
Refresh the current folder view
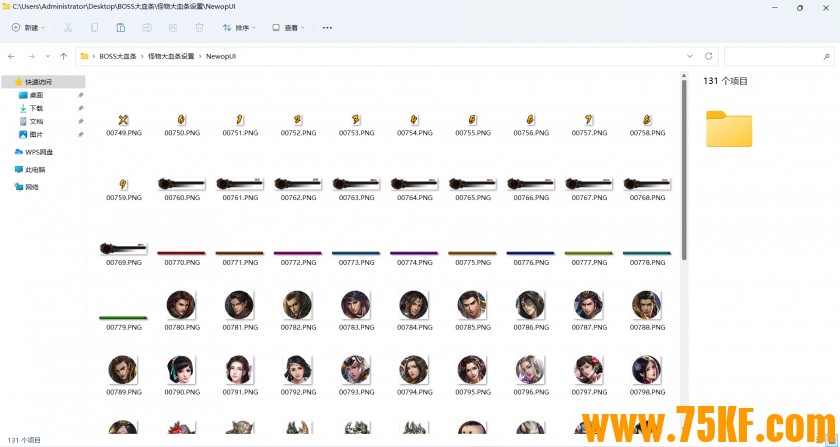(x=708, y=56)
